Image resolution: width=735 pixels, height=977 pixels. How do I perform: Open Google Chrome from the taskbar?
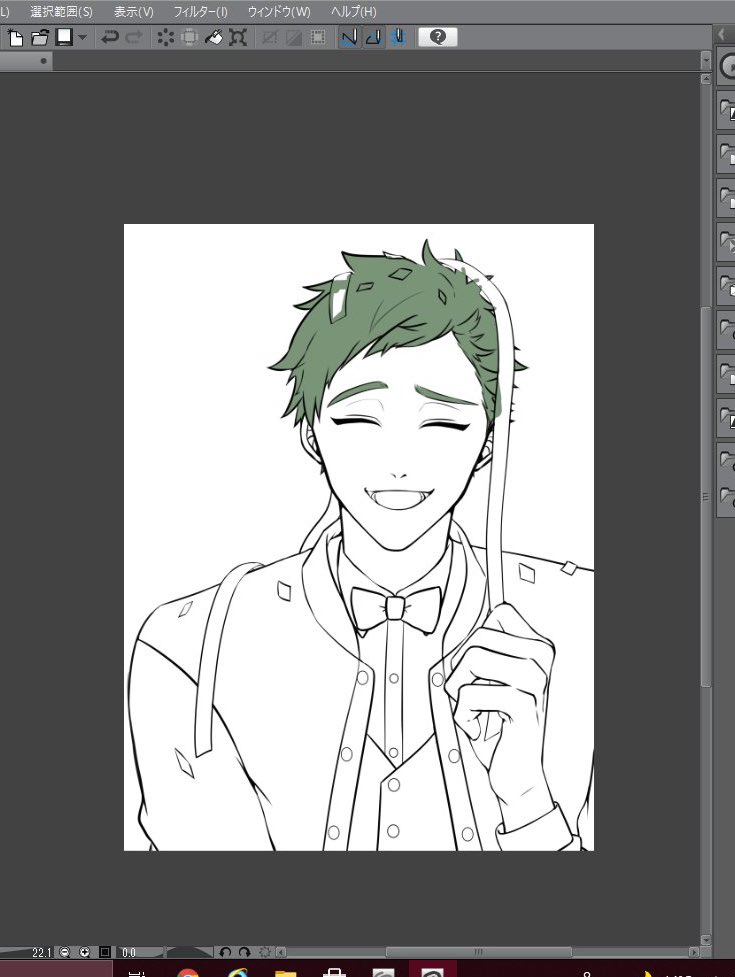tap(187, 972)
